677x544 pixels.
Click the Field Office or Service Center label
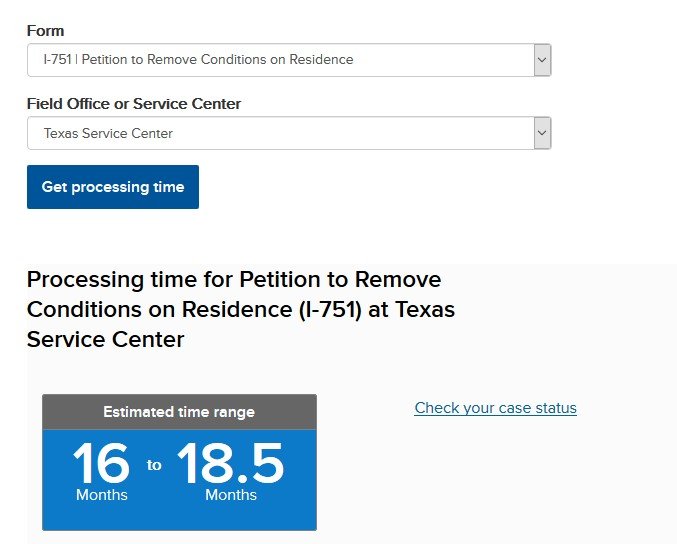point(134,104)
